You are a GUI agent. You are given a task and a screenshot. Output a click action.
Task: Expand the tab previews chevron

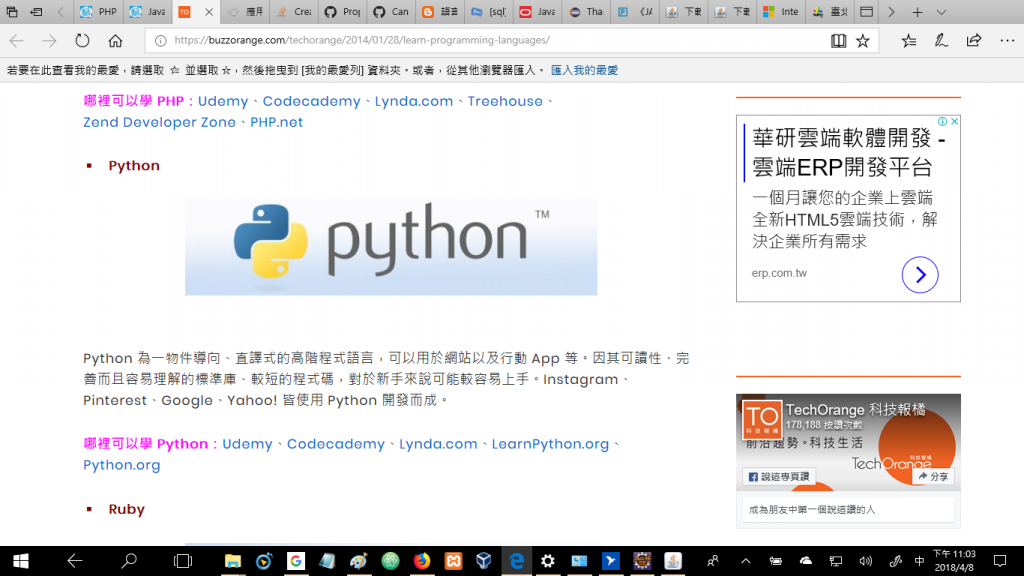pos(941,12)
